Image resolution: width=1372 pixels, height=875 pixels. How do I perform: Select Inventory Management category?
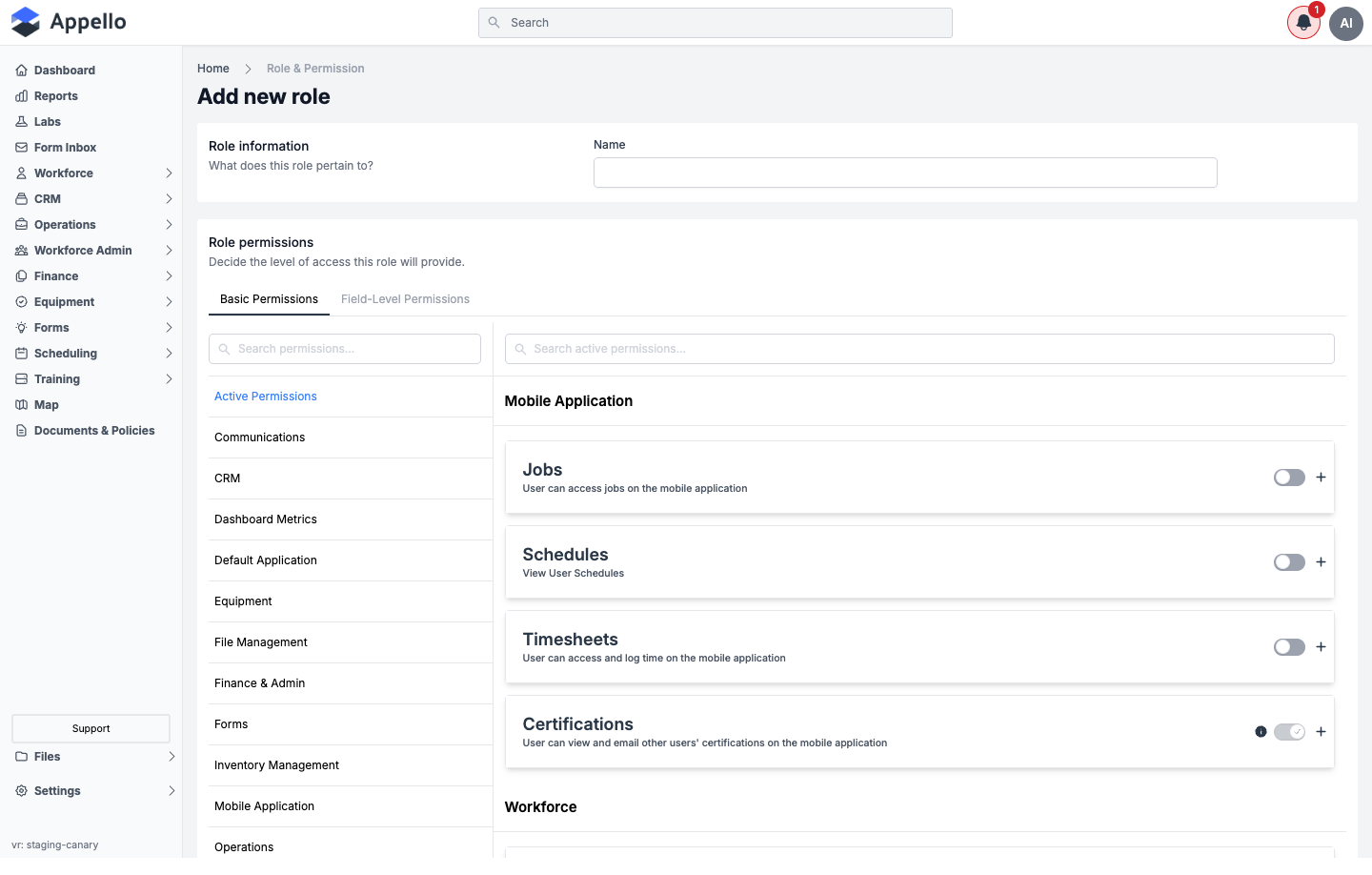click(x=351, y=765)
